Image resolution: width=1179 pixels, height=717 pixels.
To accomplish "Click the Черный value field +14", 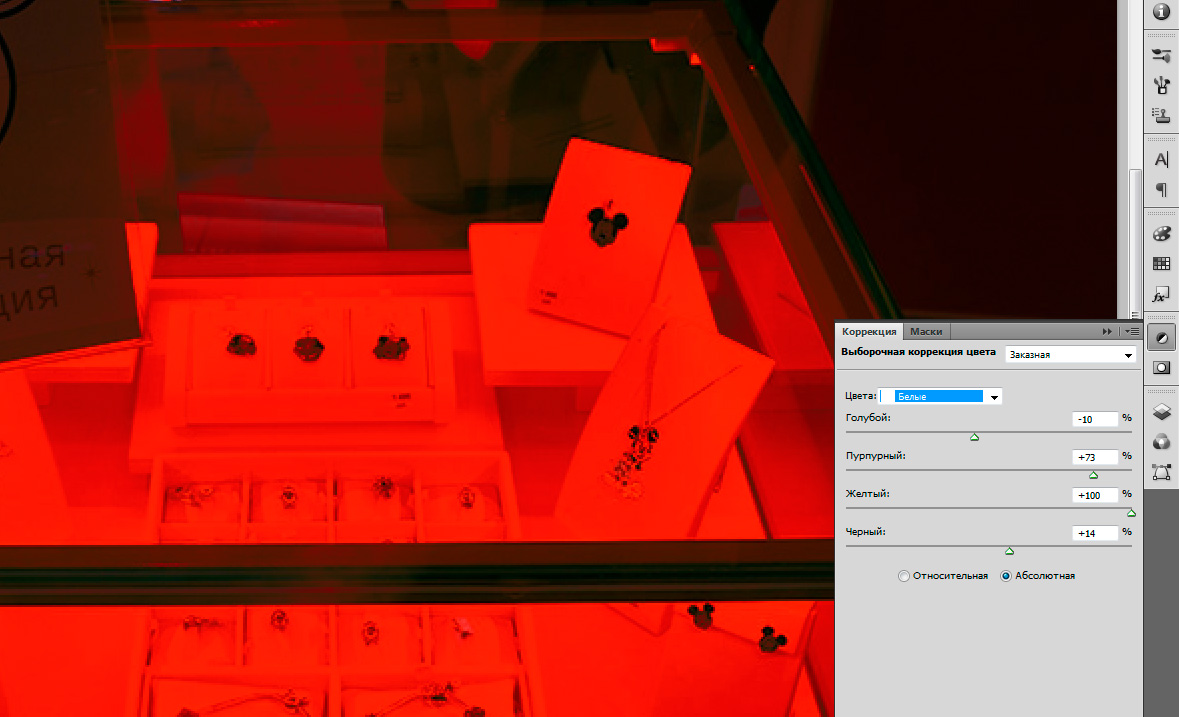I will [x=1095, y=533].
